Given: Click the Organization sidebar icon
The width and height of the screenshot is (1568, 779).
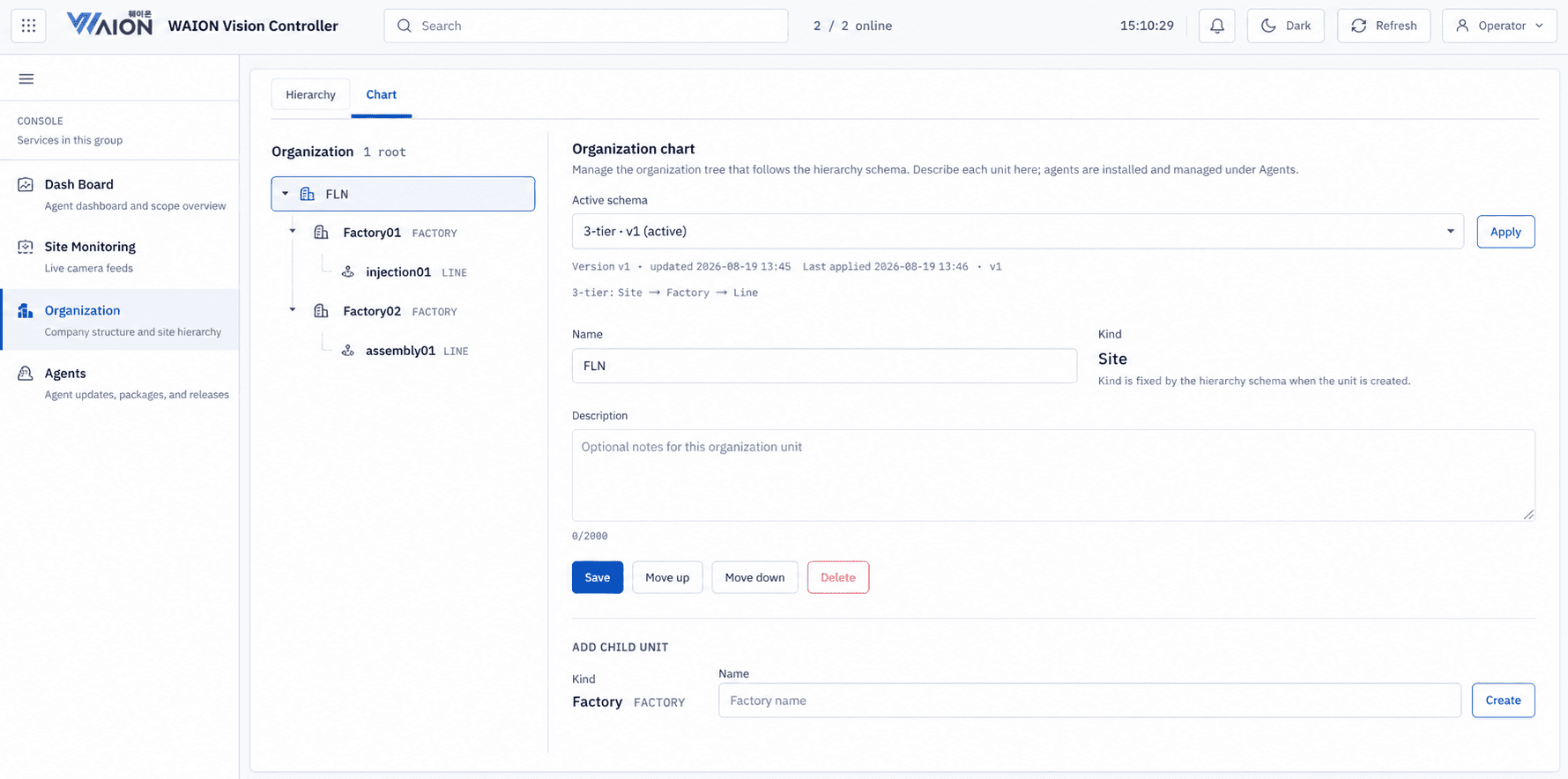Looking at the screenshot, I should point(26,310).
